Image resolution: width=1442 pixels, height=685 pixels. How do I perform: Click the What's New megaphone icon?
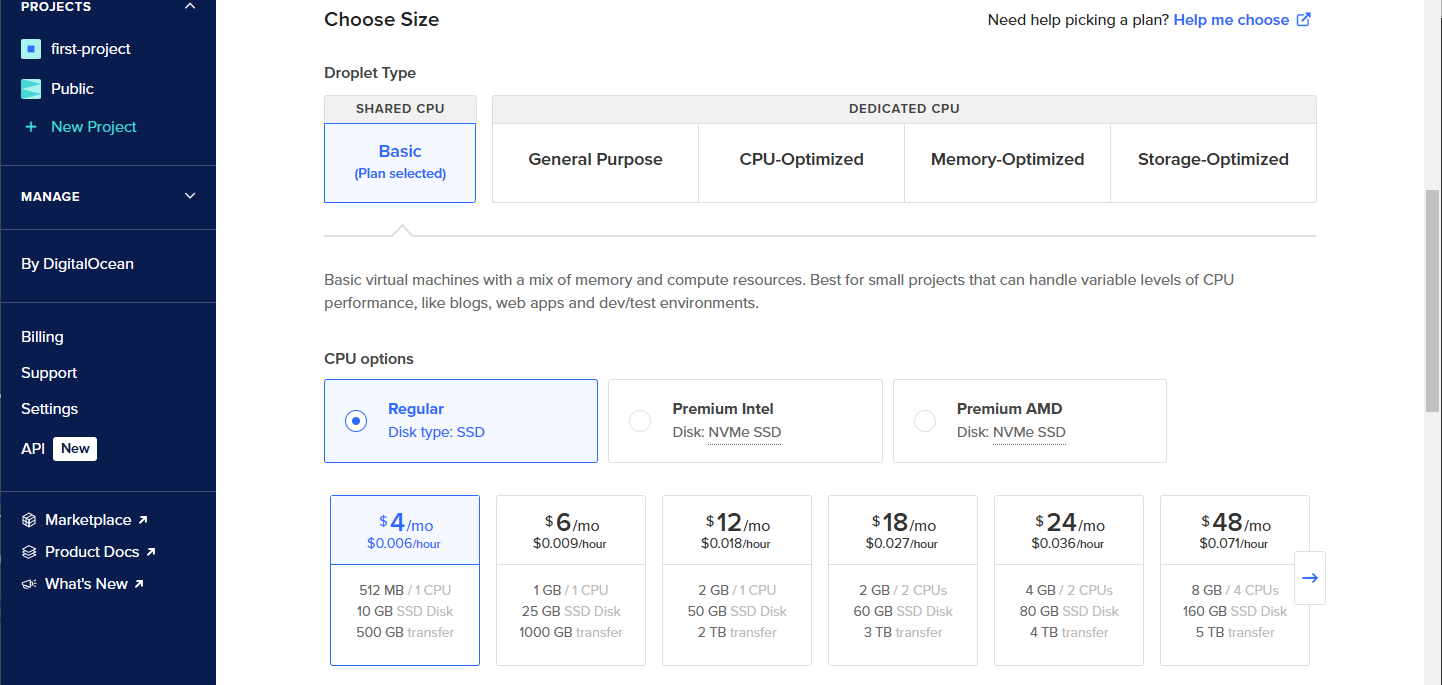30,584
